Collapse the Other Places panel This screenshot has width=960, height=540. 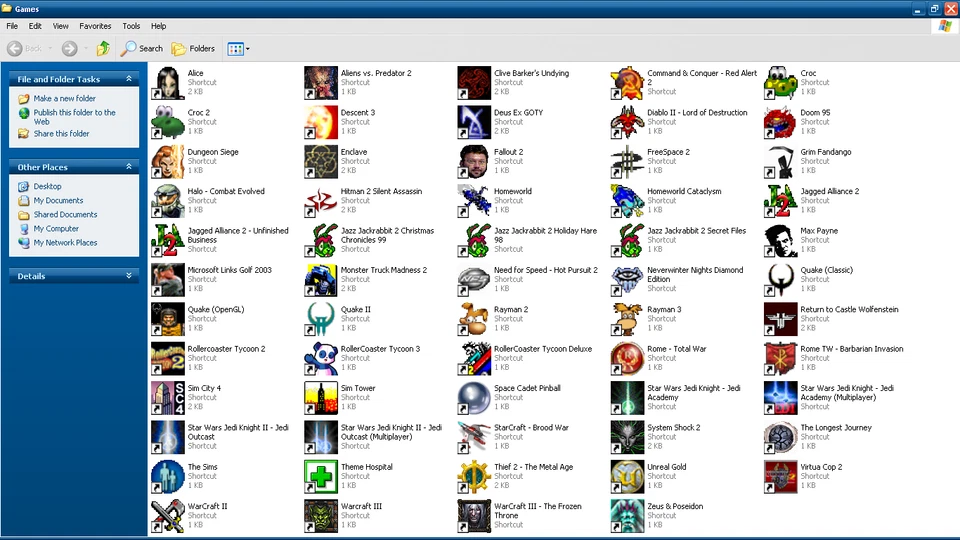[129, 167]
